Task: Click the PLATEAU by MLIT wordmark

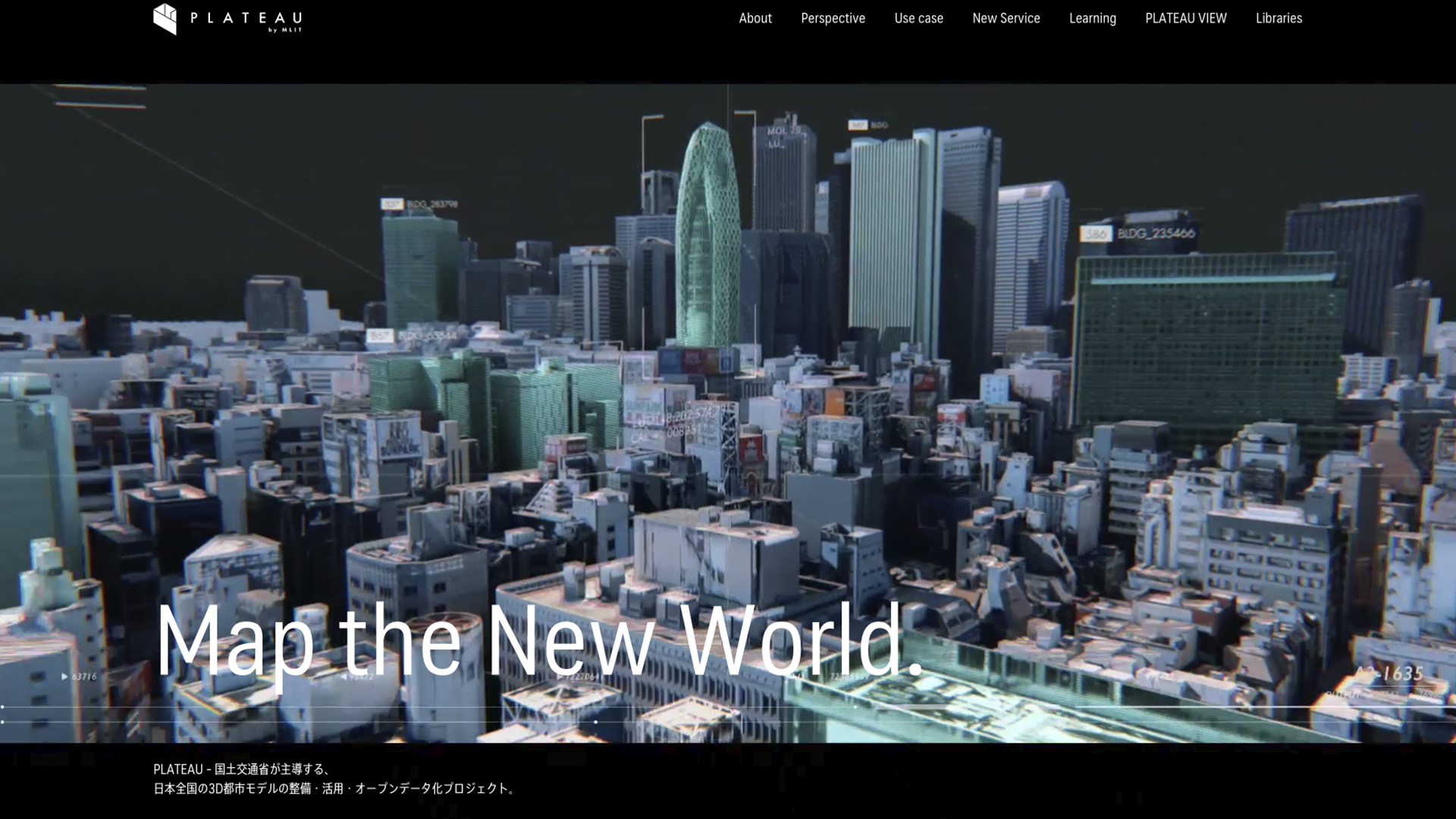Action: (x=246, y=20)
